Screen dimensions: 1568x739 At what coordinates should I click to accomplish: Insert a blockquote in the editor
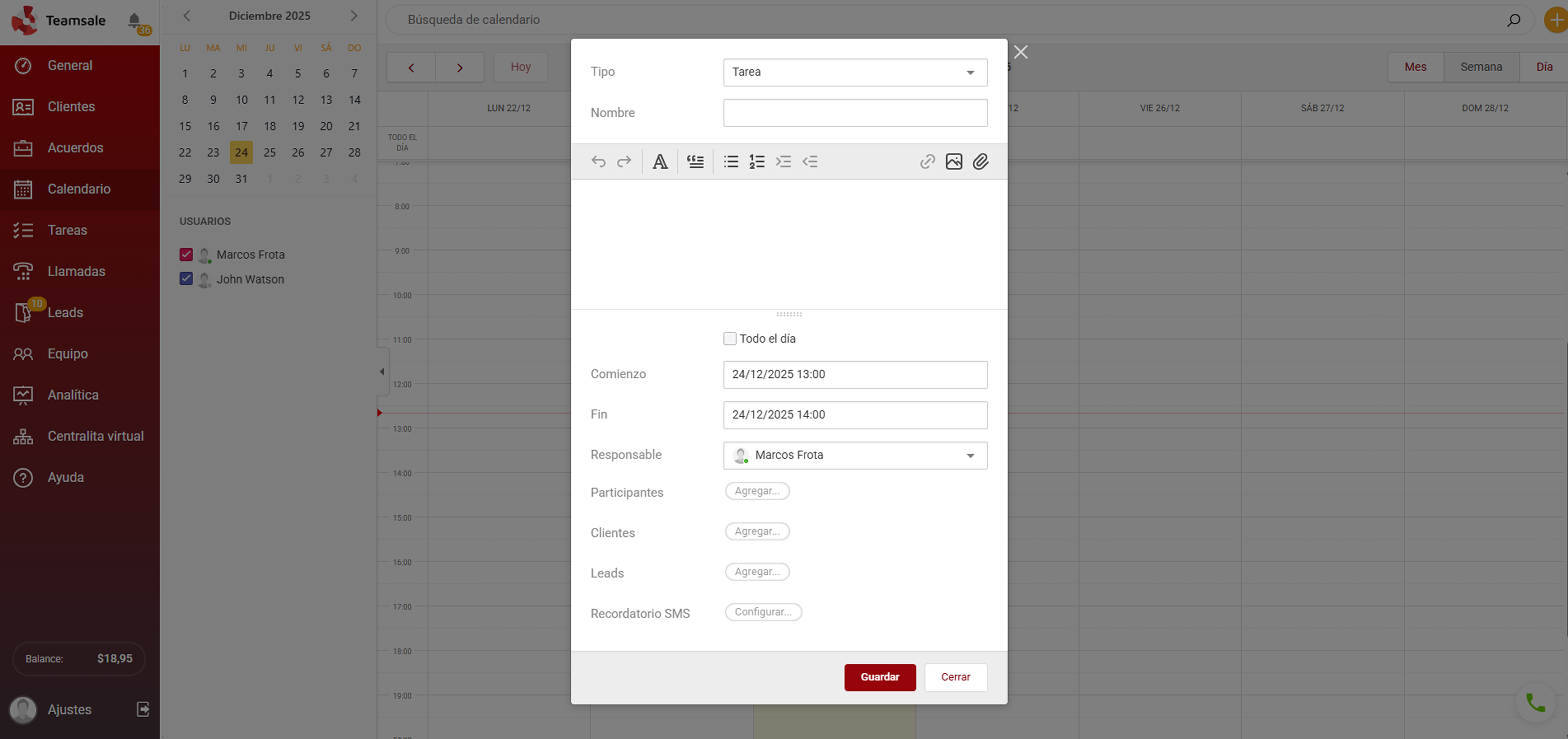click(x=695, y=161)
